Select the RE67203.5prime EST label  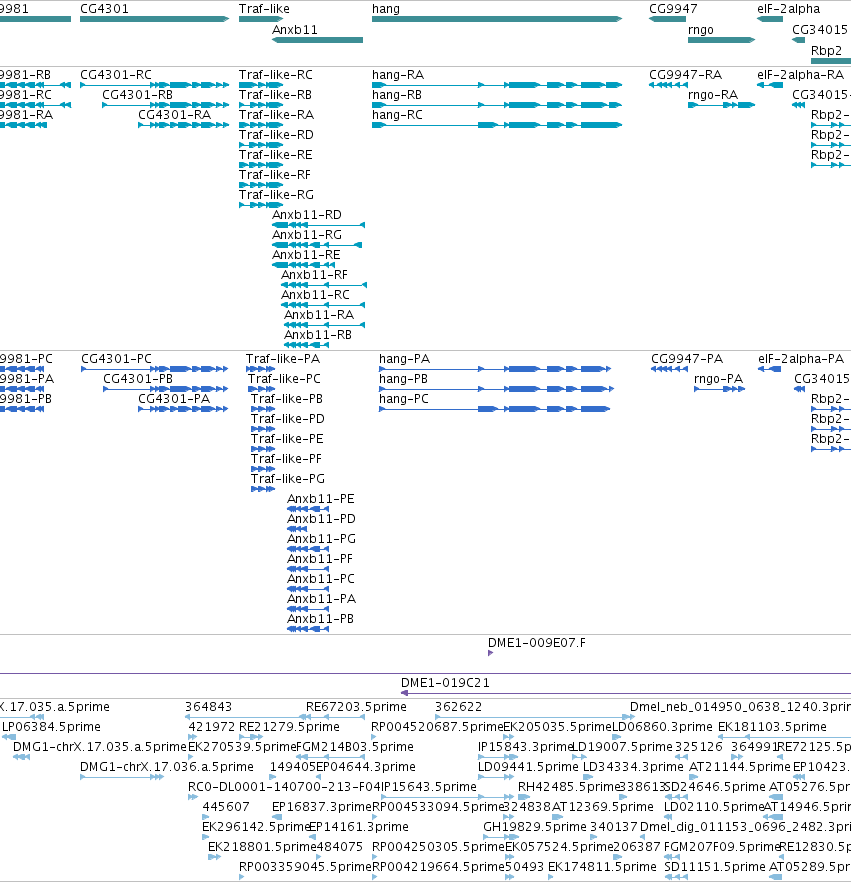pos(356,707)
